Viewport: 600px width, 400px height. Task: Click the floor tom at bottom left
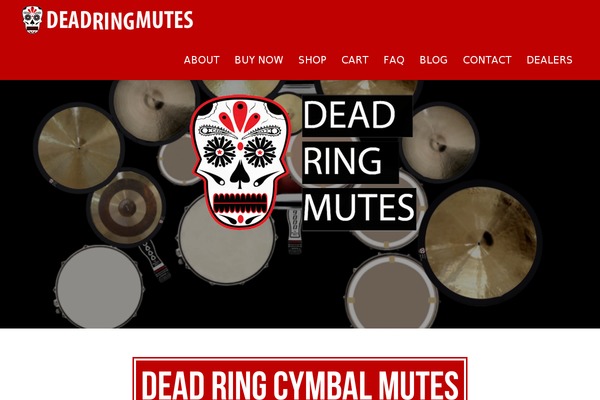click(99, 287)
